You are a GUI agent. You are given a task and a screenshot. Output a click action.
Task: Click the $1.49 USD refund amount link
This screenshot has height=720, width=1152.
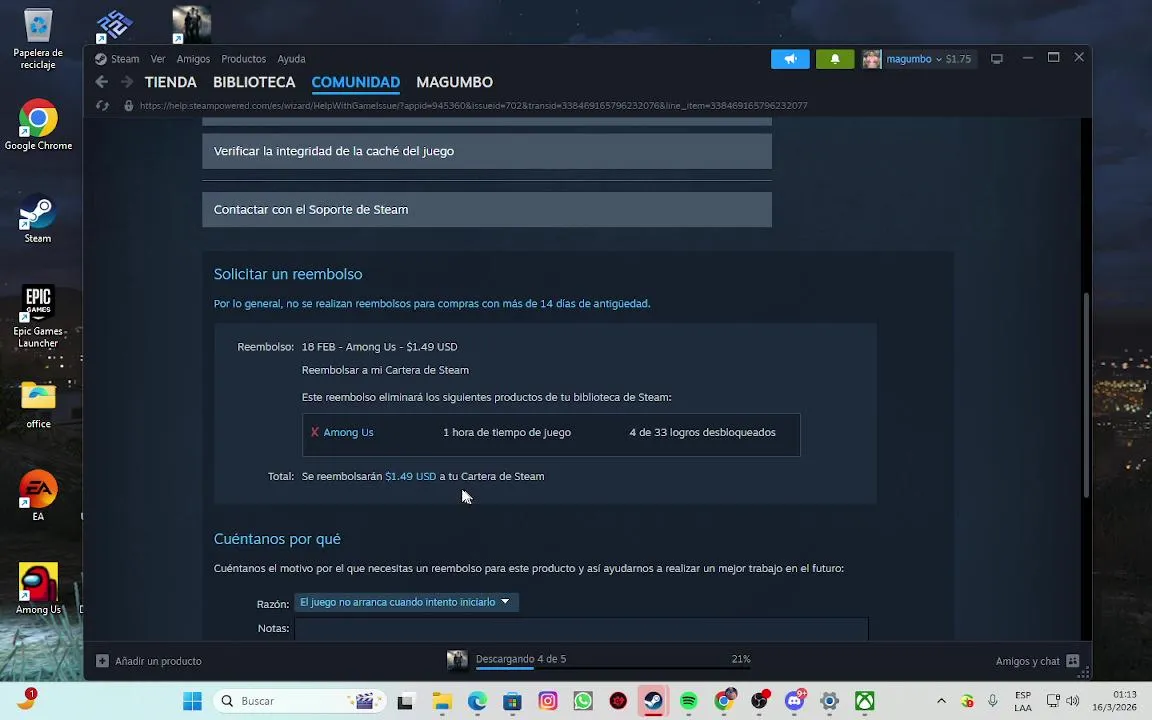pos(411,476)
